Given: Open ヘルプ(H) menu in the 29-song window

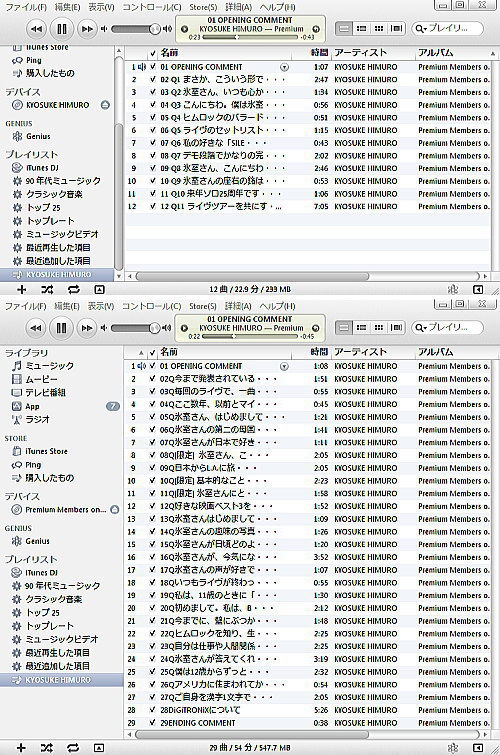Looking at the screenshot, I should point(277,306).
